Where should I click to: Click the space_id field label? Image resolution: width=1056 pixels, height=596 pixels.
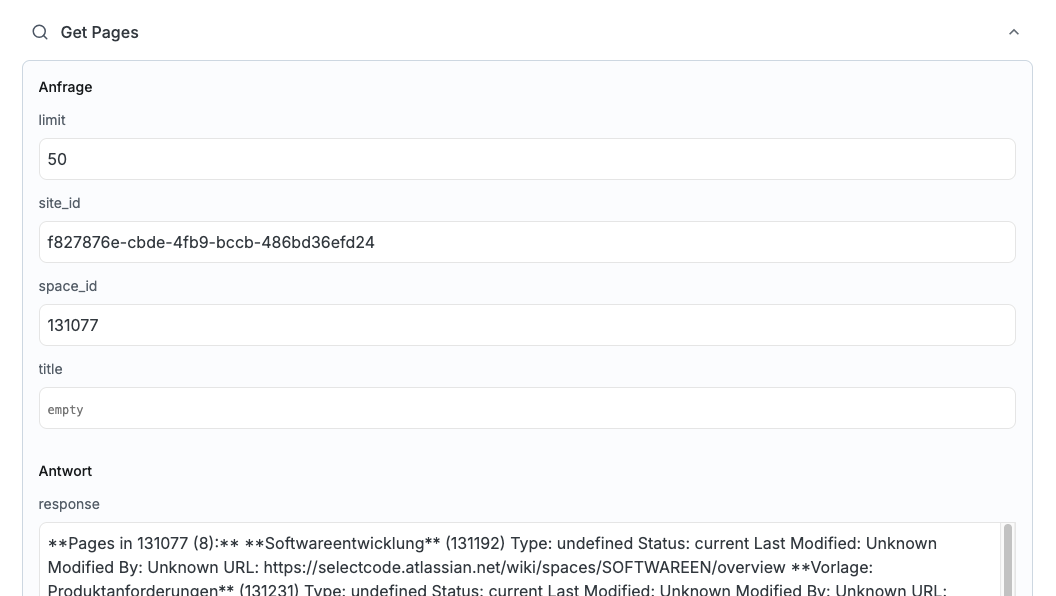point(68,286)
